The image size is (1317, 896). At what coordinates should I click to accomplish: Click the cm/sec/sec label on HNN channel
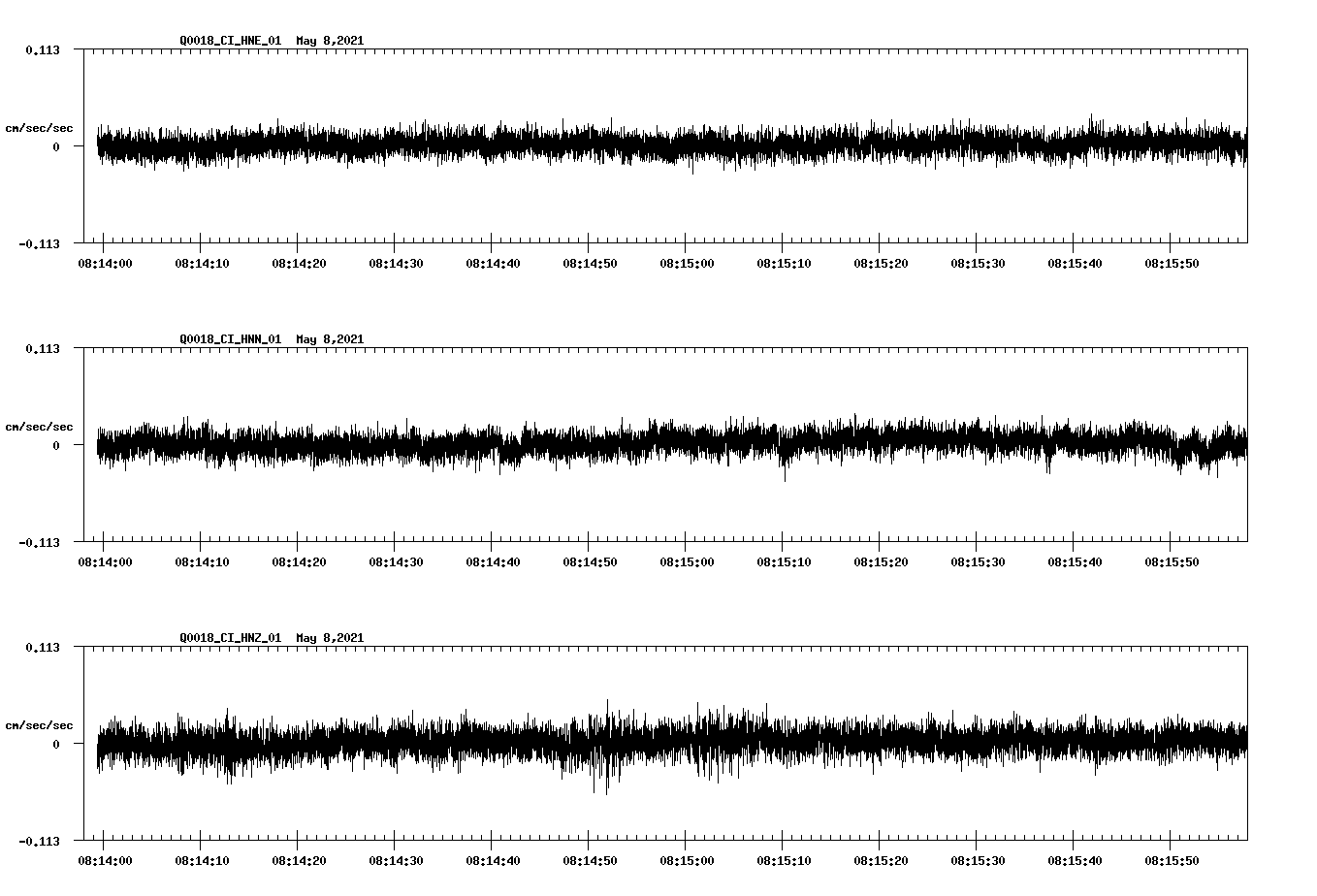tap(40, 426)
